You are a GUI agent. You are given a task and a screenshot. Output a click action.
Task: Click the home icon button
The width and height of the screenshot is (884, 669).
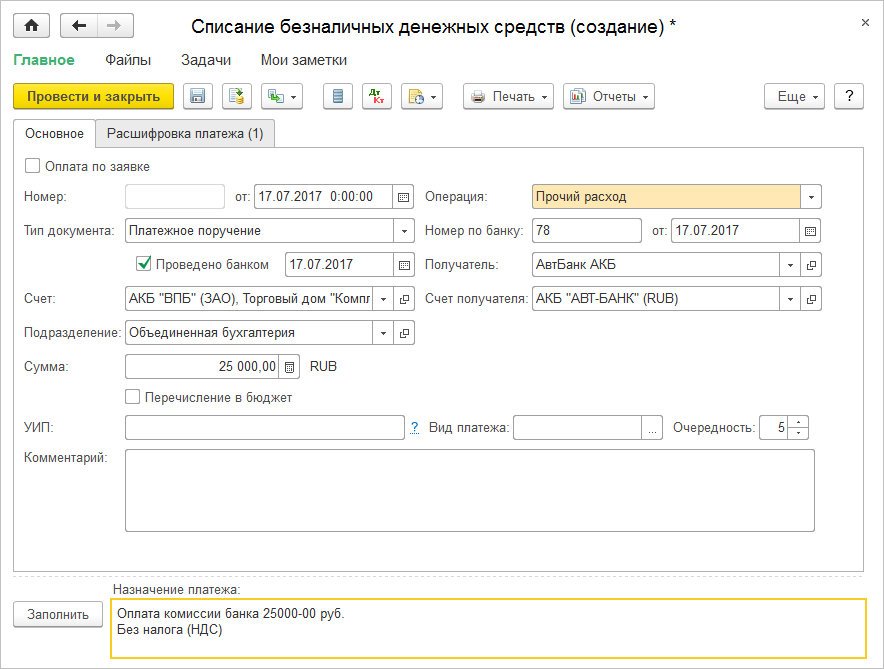click(32, 26)
